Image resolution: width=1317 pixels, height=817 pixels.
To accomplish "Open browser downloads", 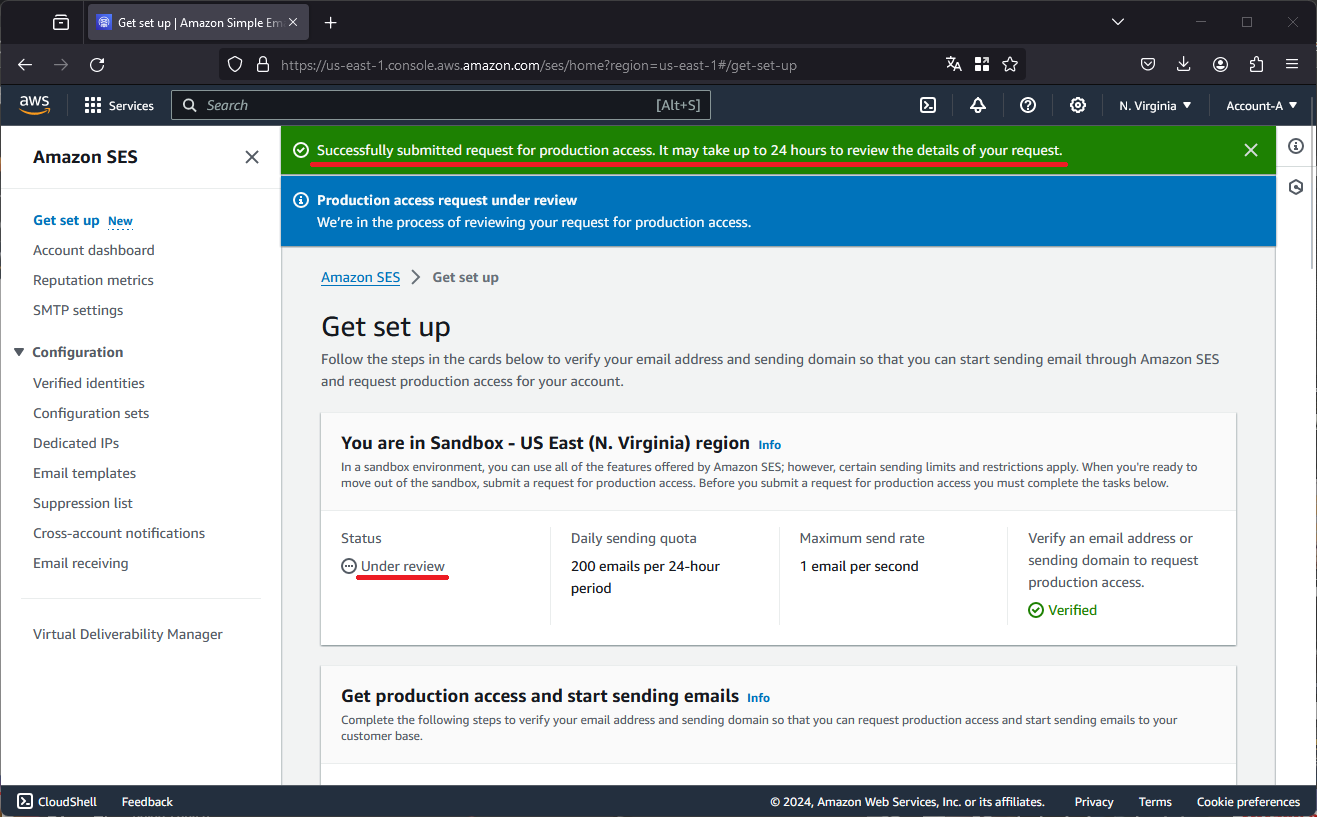I will 1184,64.
